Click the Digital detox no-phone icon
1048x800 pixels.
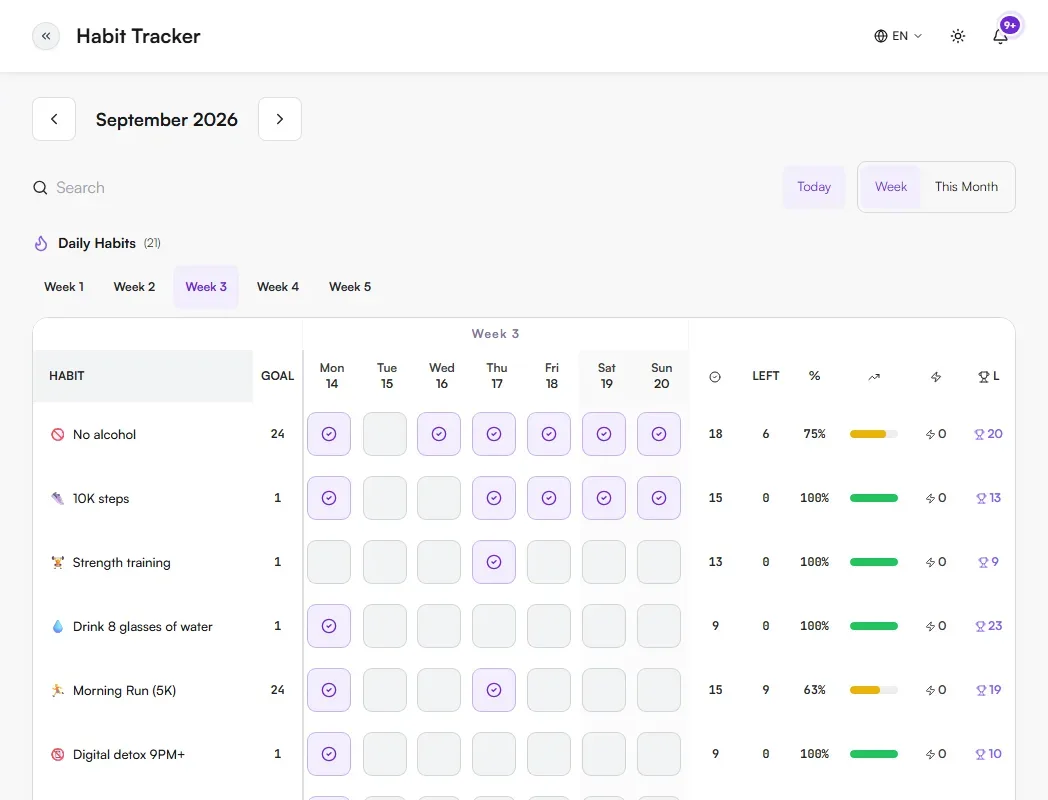(x=58, y=755)
